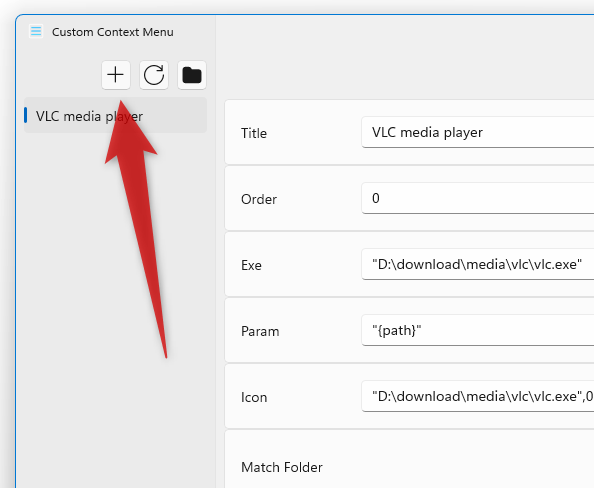Select the Order label text
Image resolution: width=594 pixels, height=488 pixels.
tap(259, 199)
